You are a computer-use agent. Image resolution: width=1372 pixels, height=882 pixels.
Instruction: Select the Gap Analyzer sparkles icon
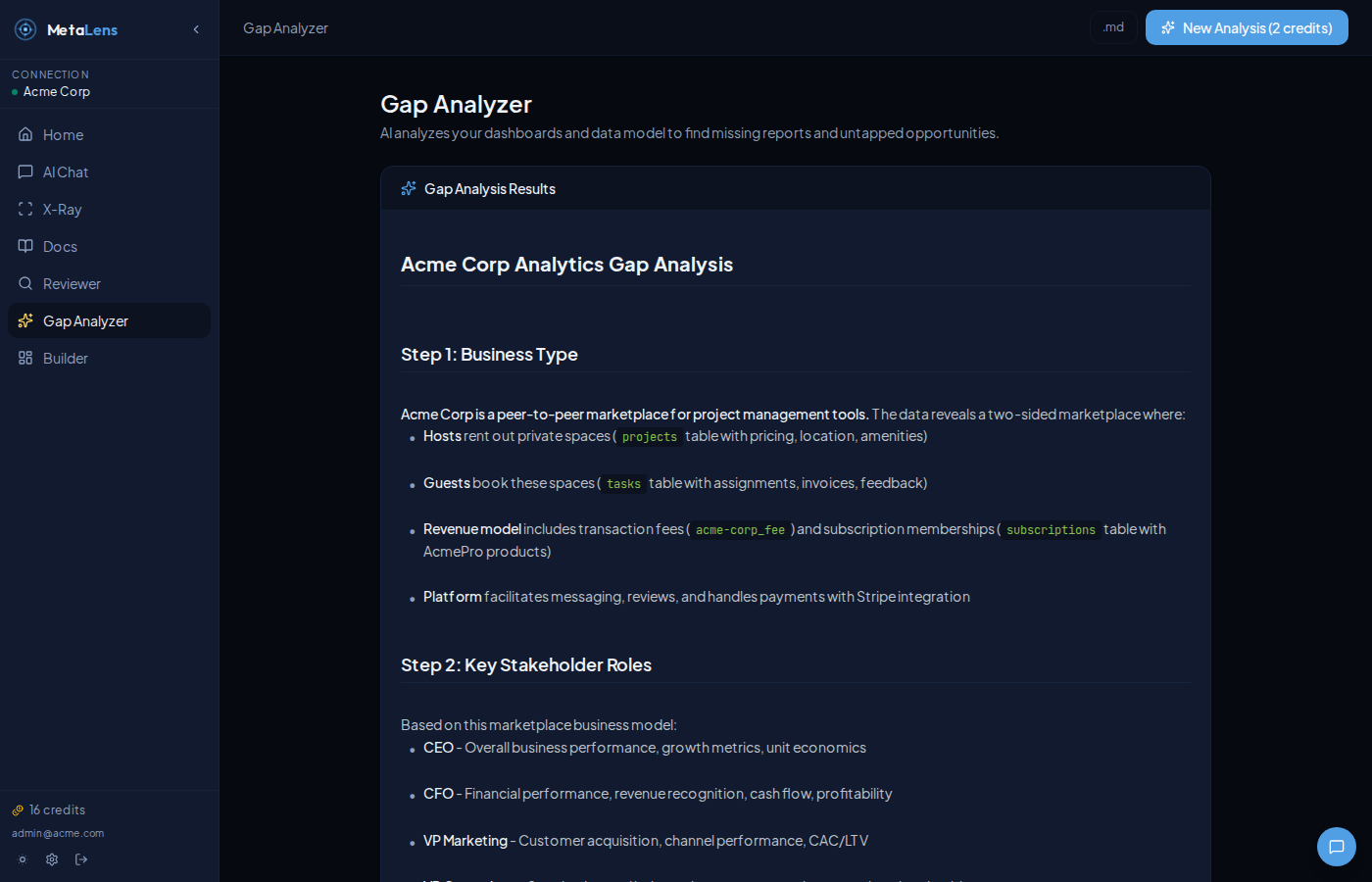(x=26, y=320)
